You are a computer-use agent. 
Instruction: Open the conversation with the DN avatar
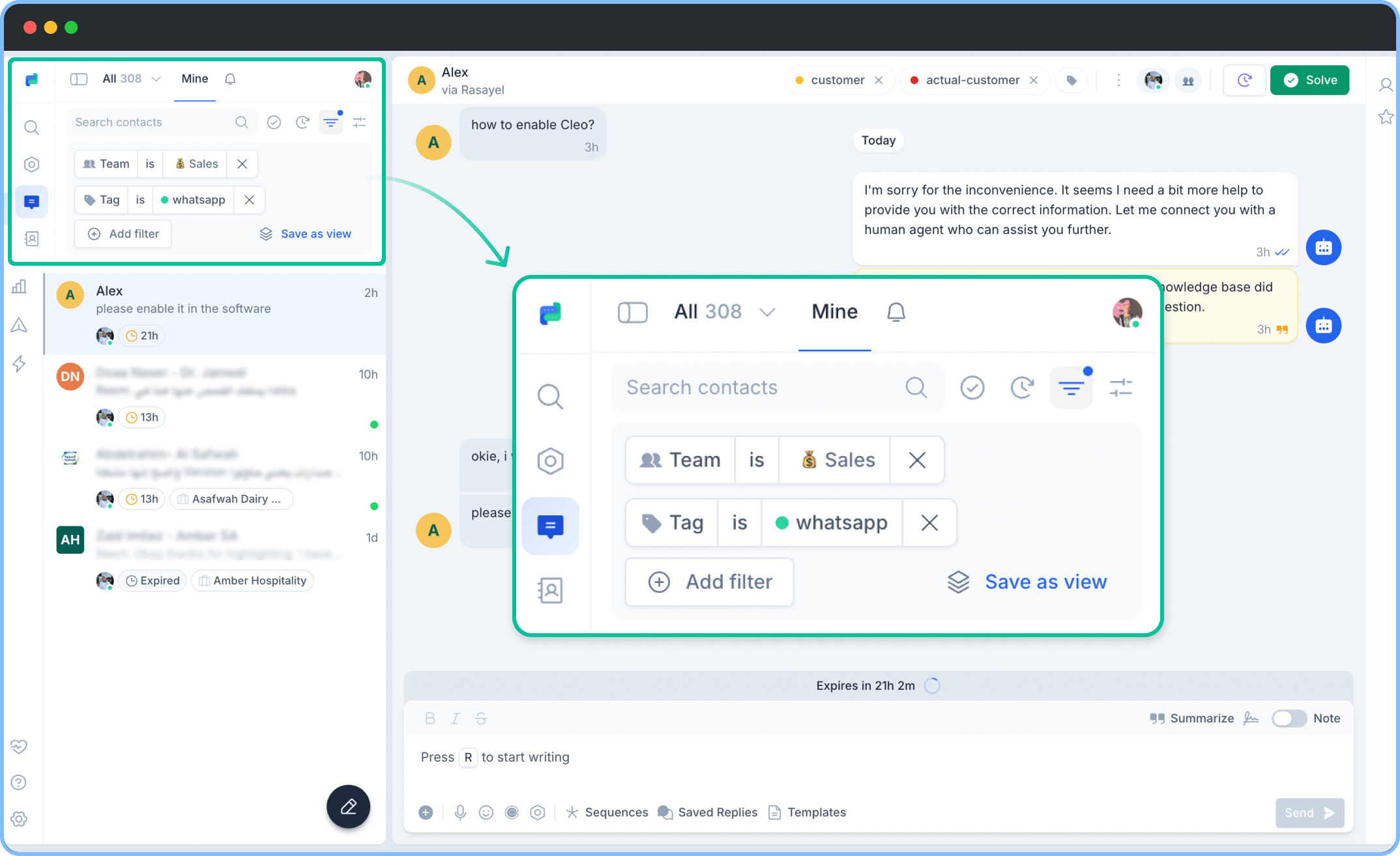(x=215, y=395)
